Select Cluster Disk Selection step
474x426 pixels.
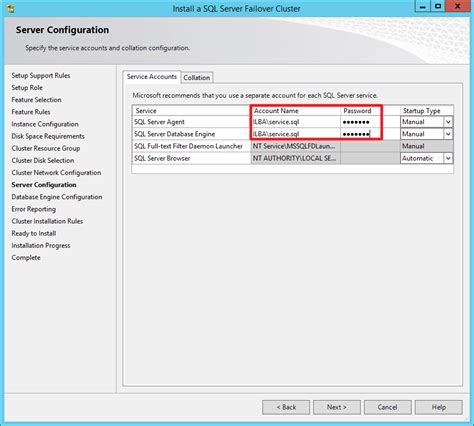43,161
